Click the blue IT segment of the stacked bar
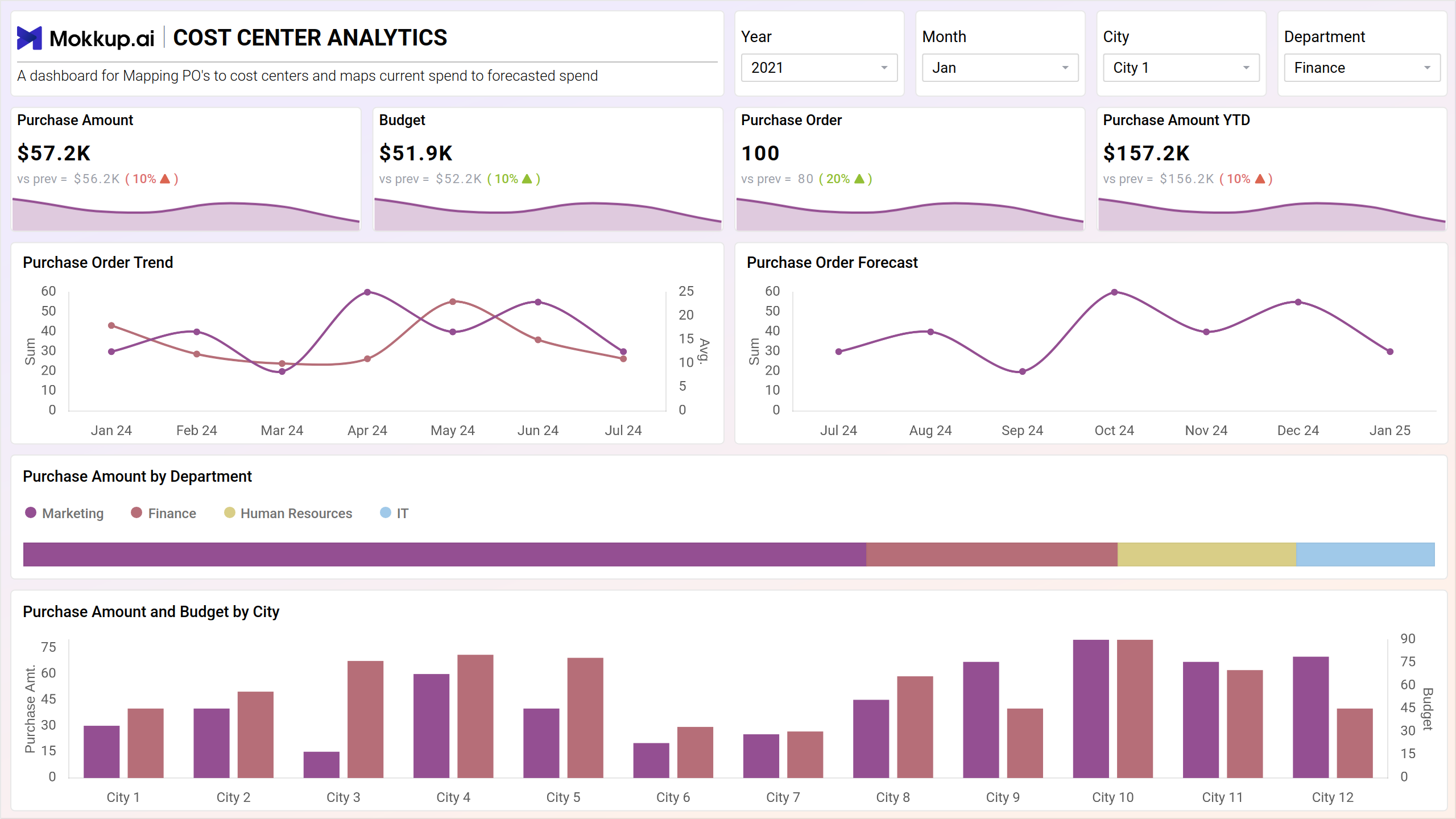Screen dimensions: 1456x819 pyautogui.click(x=1366, y=555)
